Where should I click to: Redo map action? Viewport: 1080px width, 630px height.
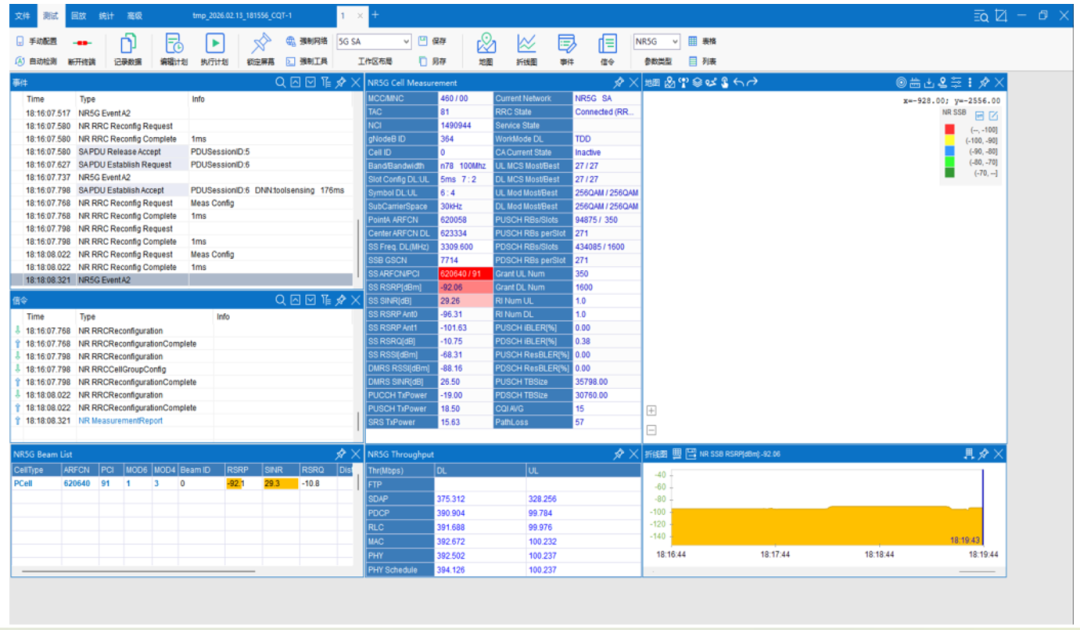pos(752,83)
